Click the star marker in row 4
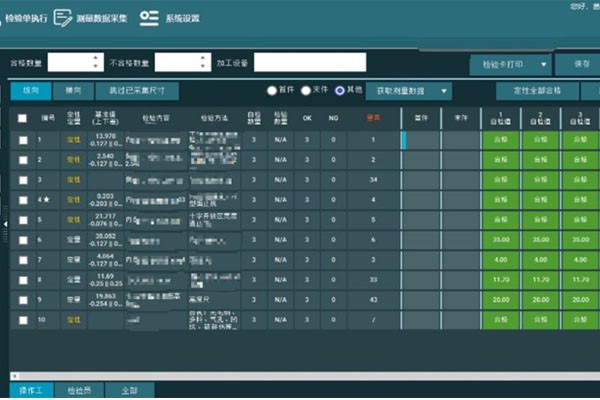This screenshot has width=600, height=400. 47,199
